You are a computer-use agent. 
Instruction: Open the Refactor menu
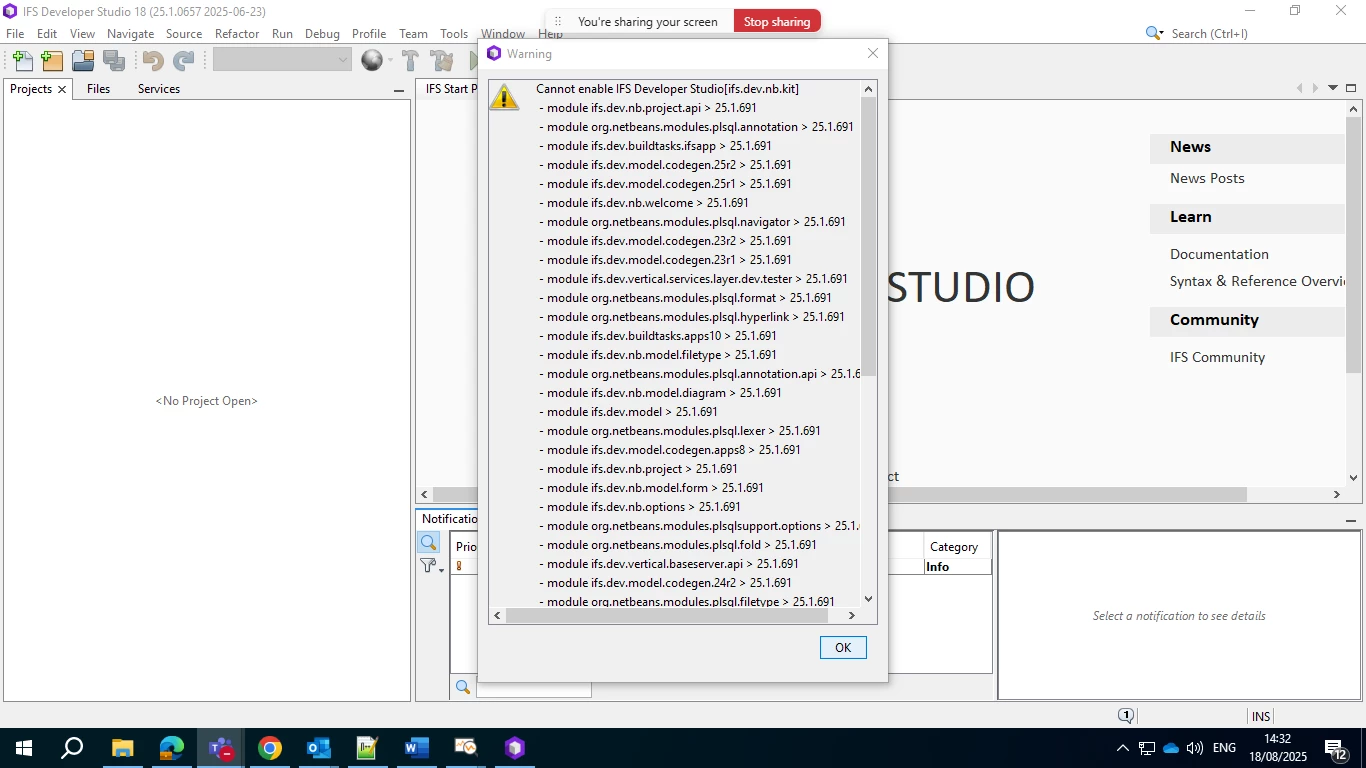coord(237,33)
